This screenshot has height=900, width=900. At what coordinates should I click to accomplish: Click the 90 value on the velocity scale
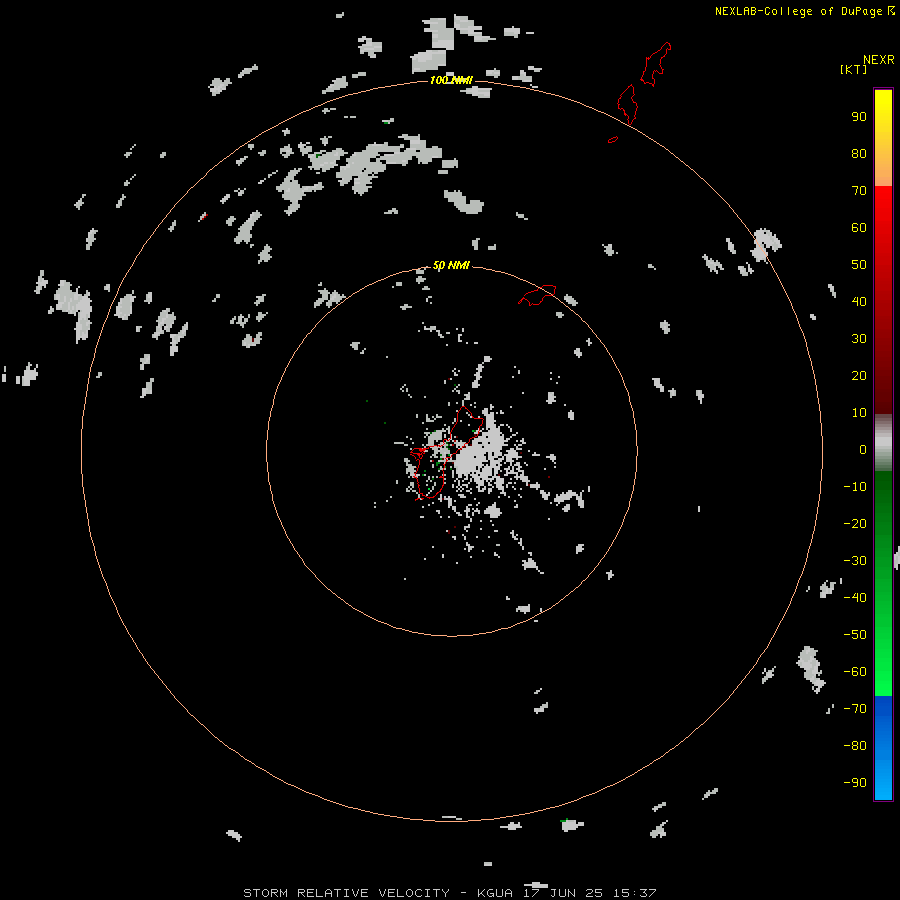(x=859, y=117)
